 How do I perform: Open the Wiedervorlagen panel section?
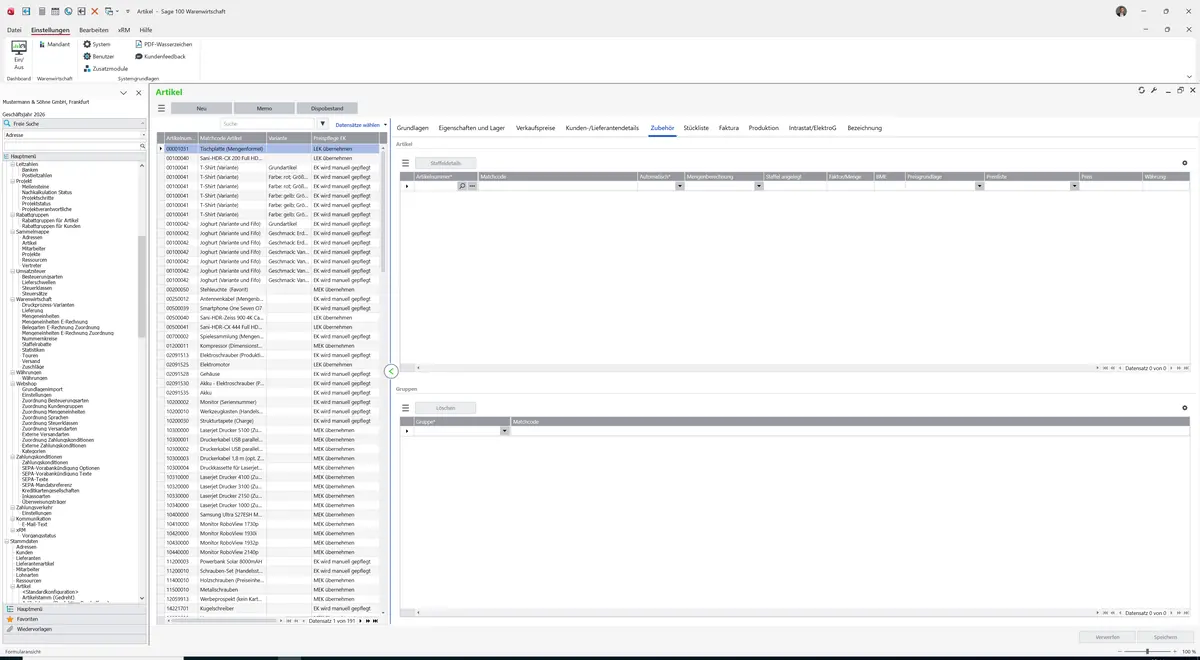click(74, 629)
